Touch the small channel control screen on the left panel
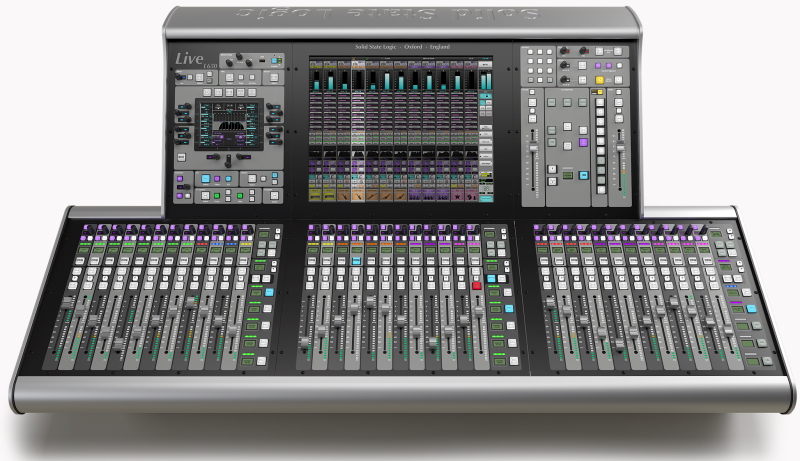The width and height of the screenshot is (800, 461). (229, 124)
